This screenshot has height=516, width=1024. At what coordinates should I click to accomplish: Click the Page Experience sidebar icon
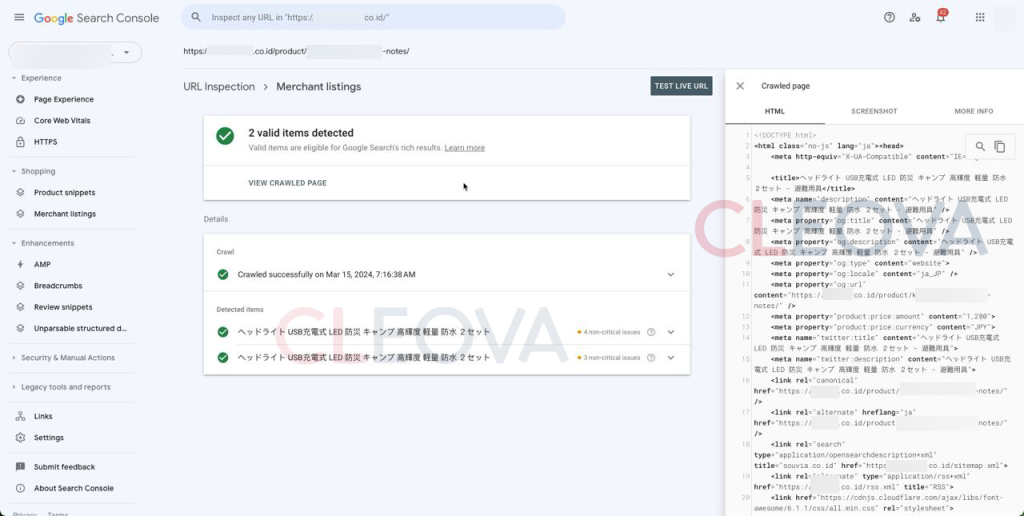20,99
